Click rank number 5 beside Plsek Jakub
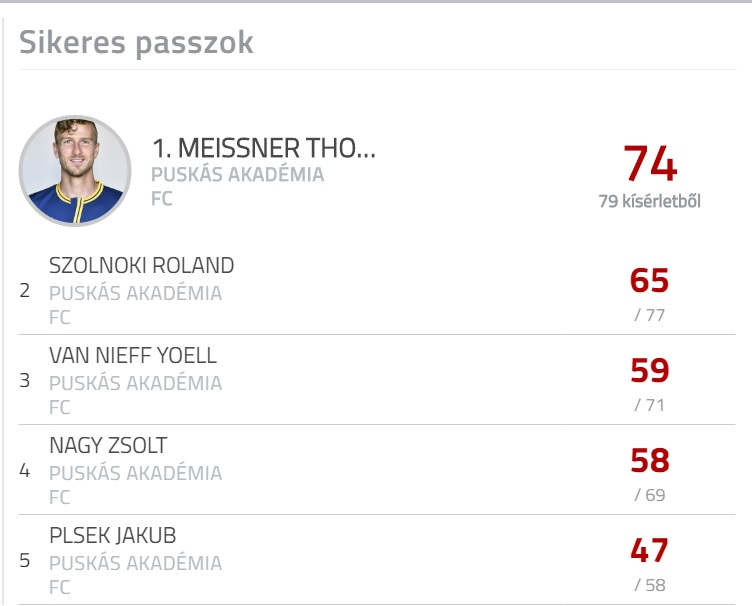 (24, 560)
